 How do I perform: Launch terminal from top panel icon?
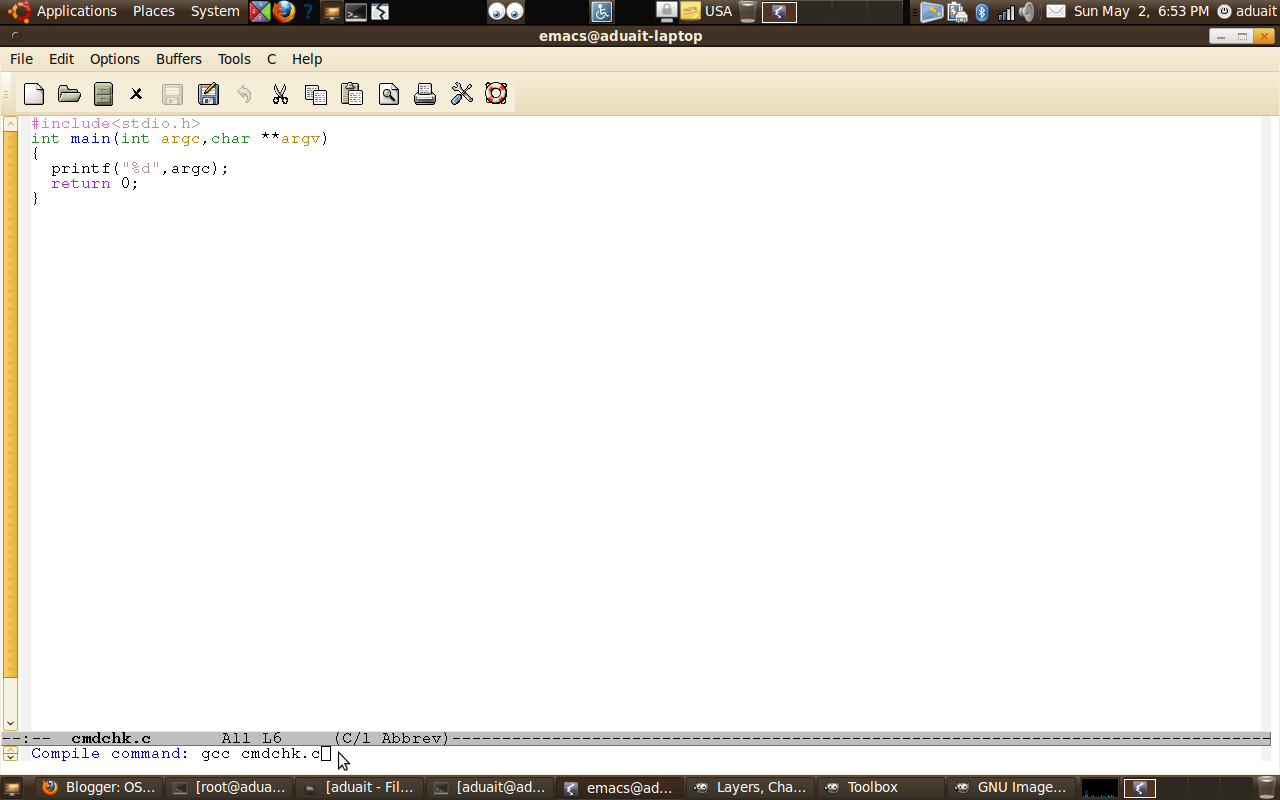tap(356, 12)
